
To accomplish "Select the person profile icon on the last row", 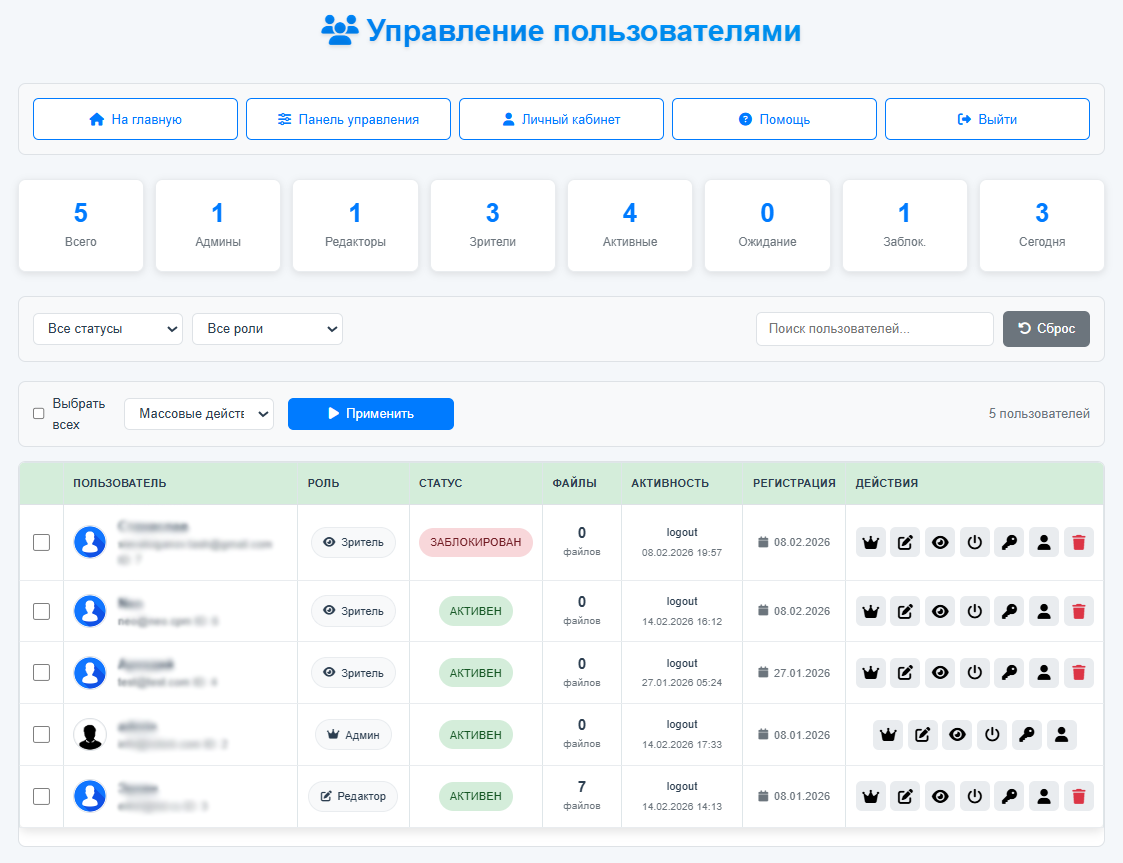I will [1044, 795].
